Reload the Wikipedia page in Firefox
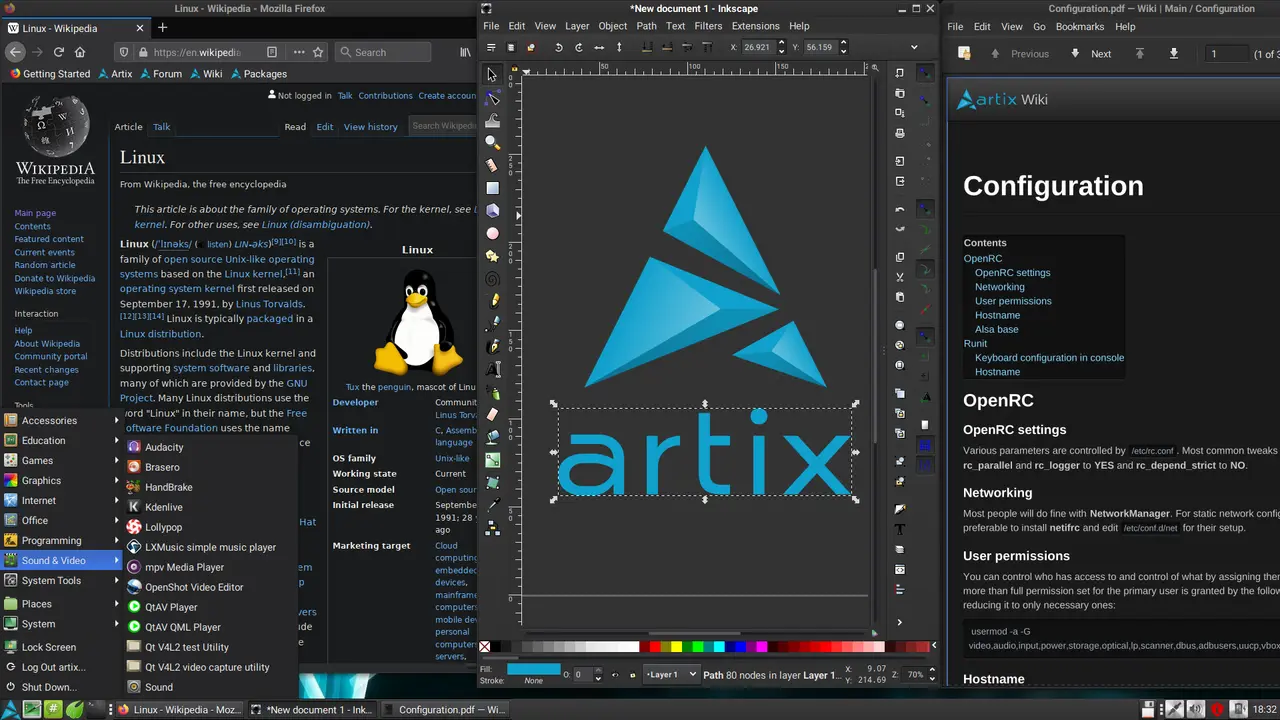The height and width of the screenshot is (720, 1280). pos(58,52)
